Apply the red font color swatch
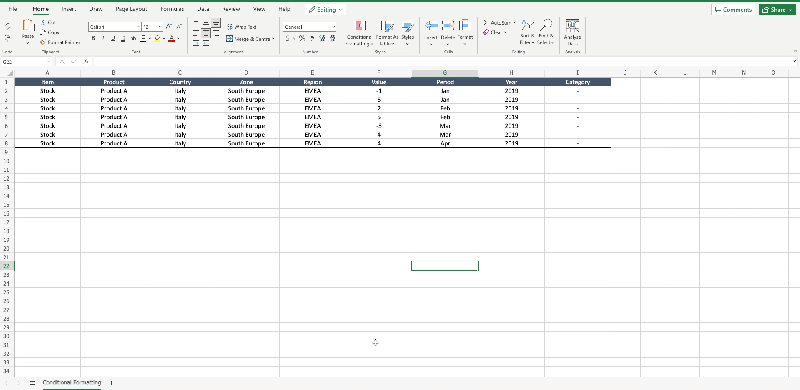 pos(171,38)
